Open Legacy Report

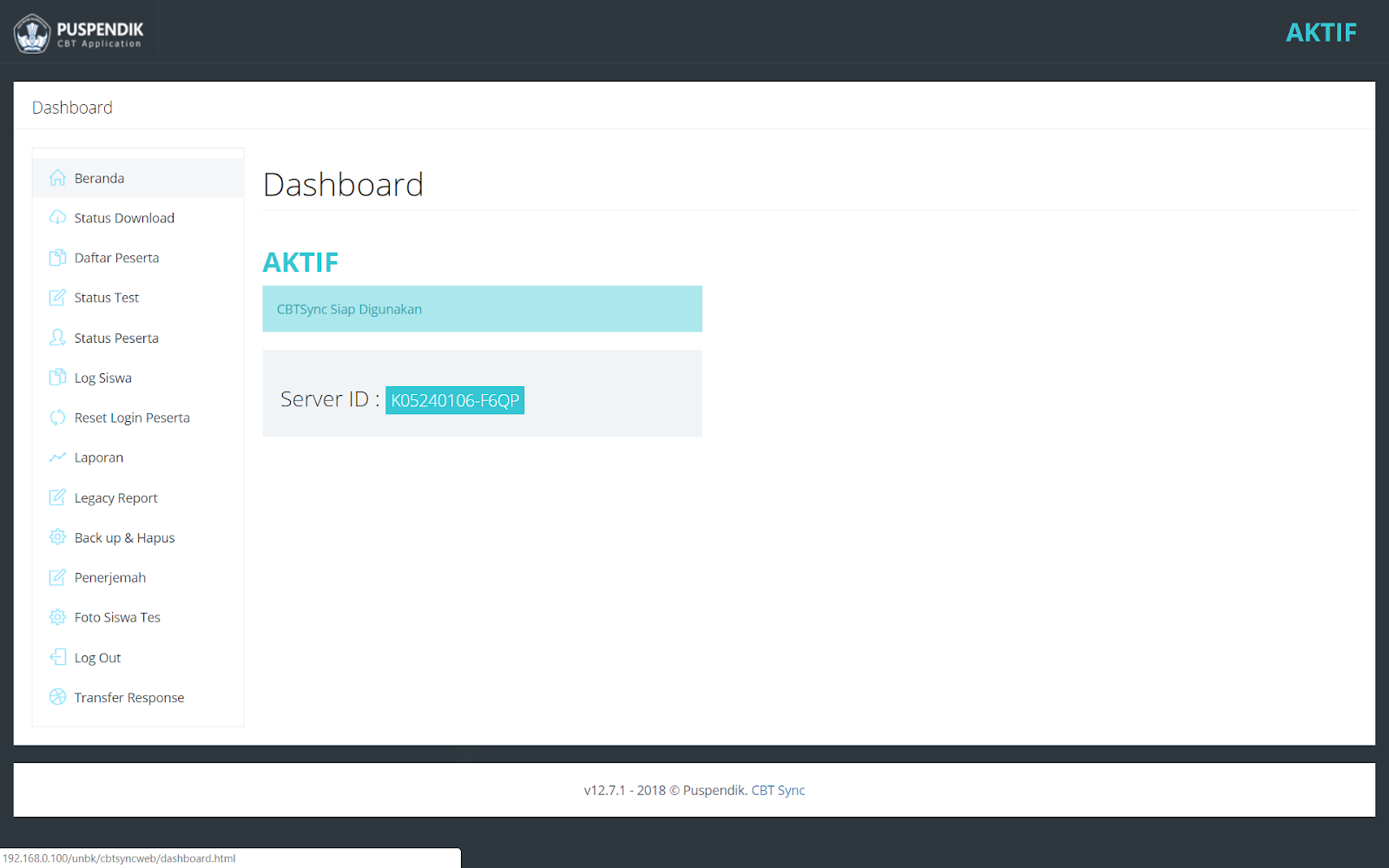click(x=138, y=497)
